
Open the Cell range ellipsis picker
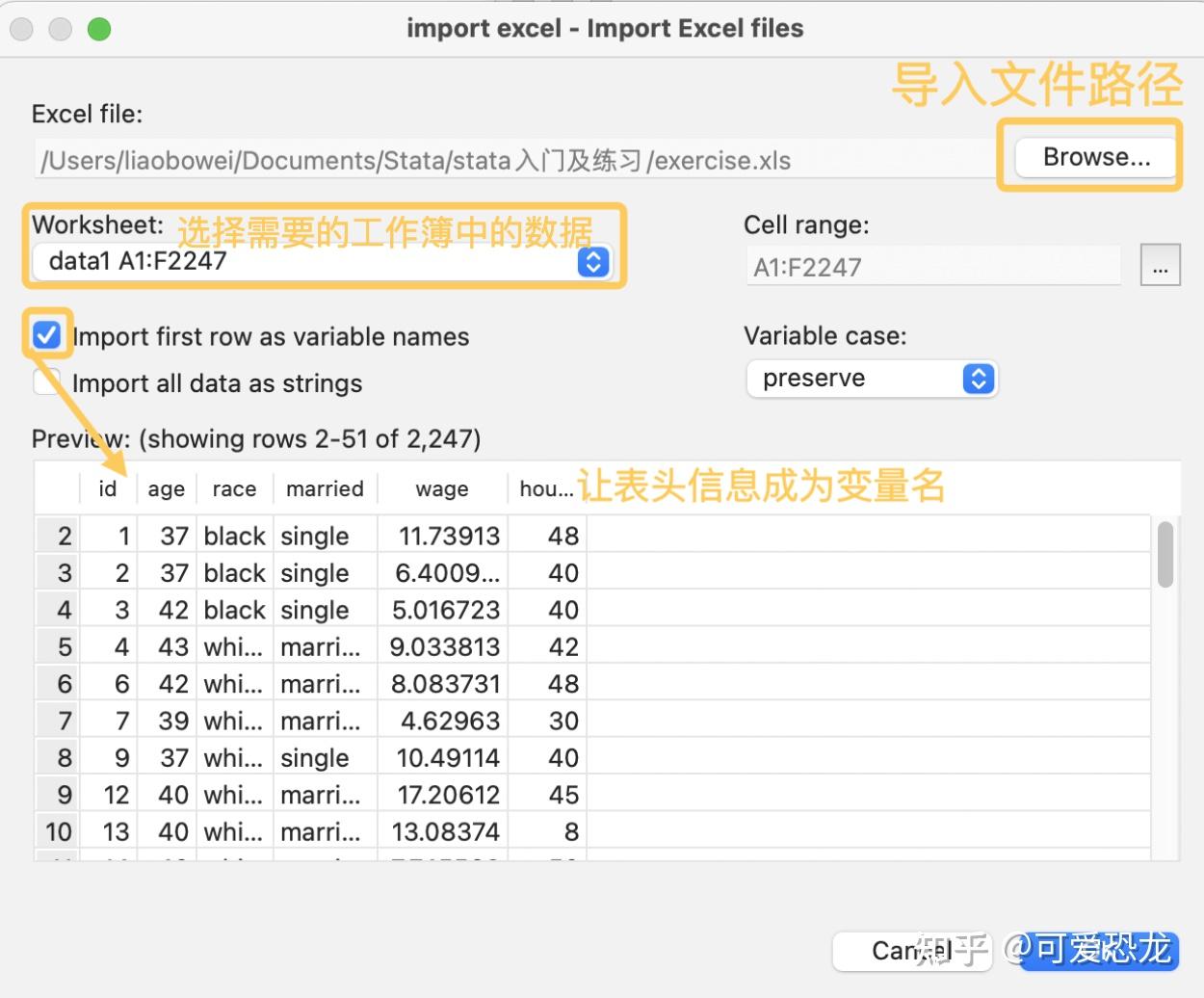(1161, 265)
